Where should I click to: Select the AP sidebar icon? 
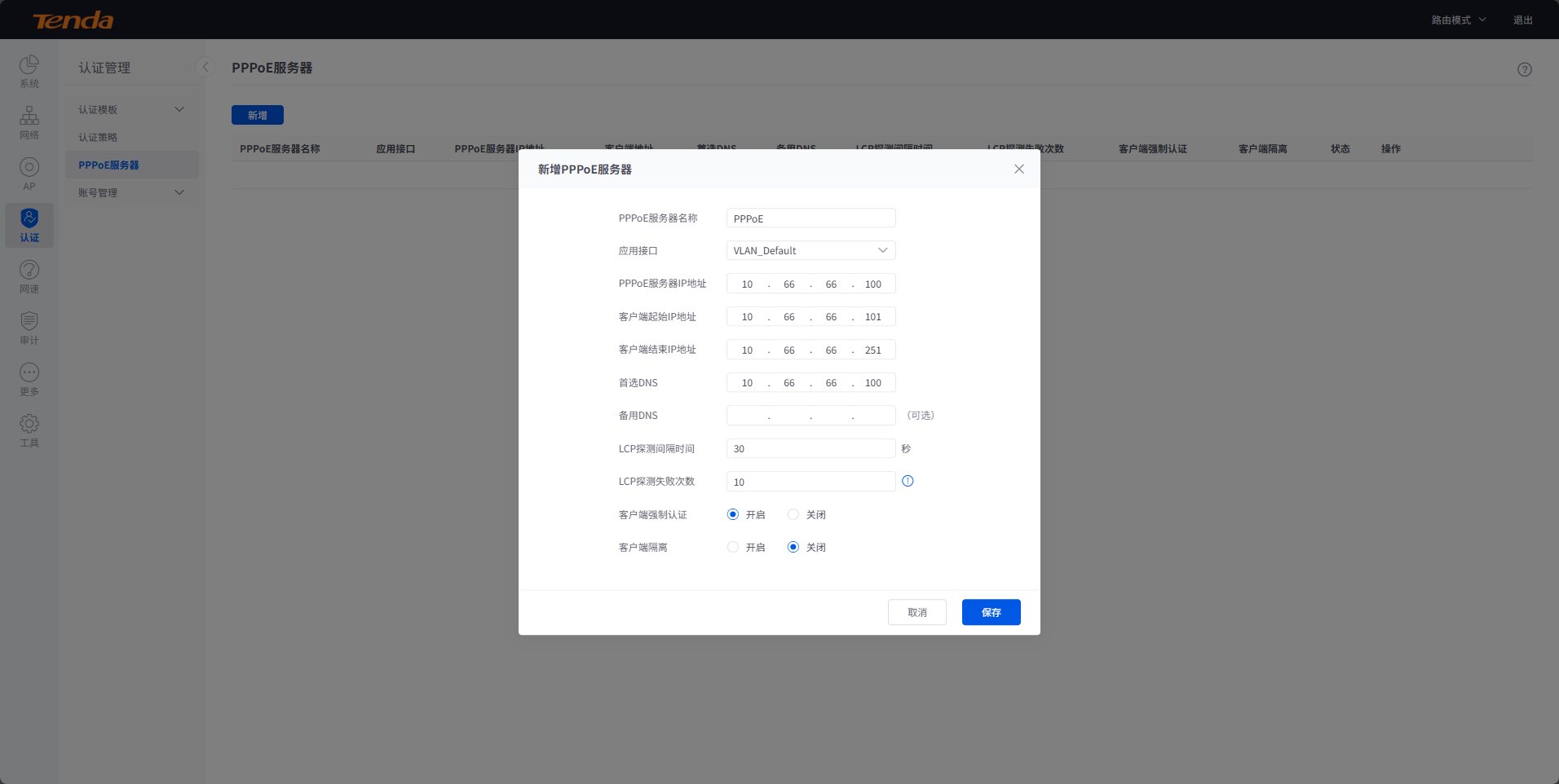(29, 174)
